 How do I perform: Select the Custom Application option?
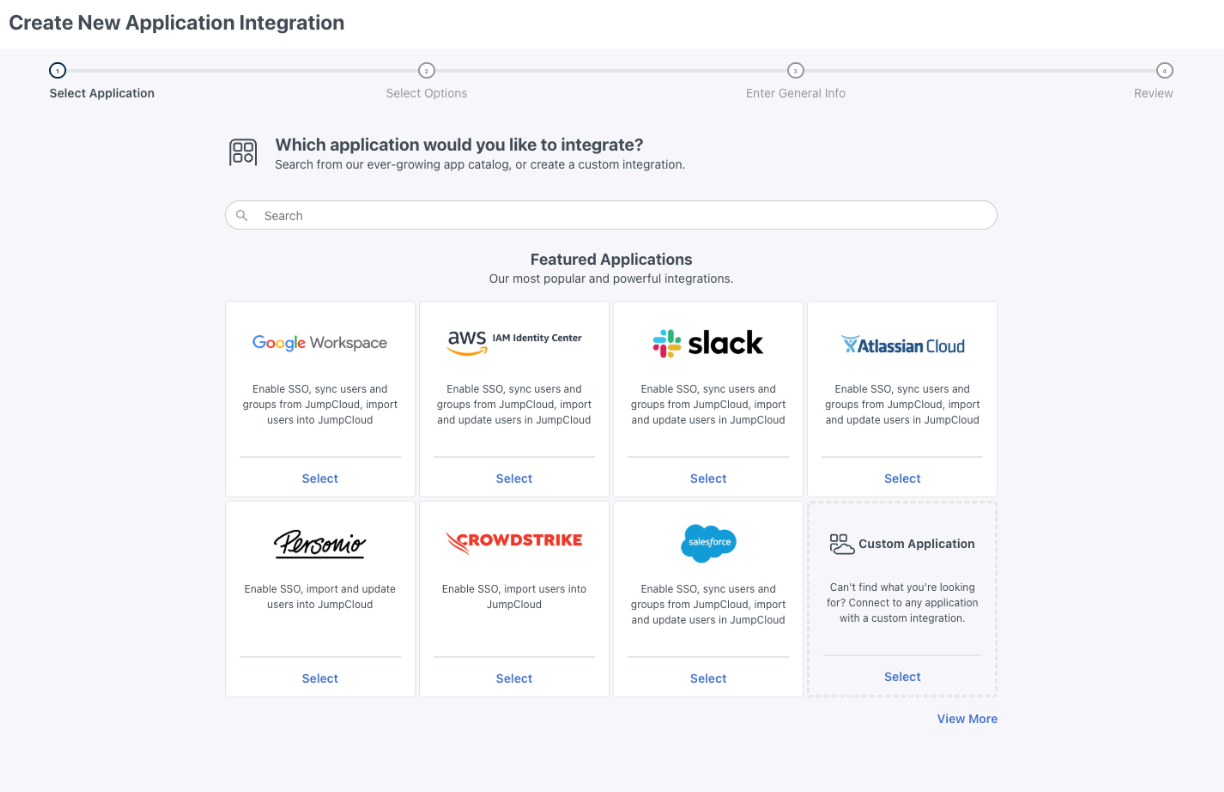pyautogui.click(x=902, y=677)
